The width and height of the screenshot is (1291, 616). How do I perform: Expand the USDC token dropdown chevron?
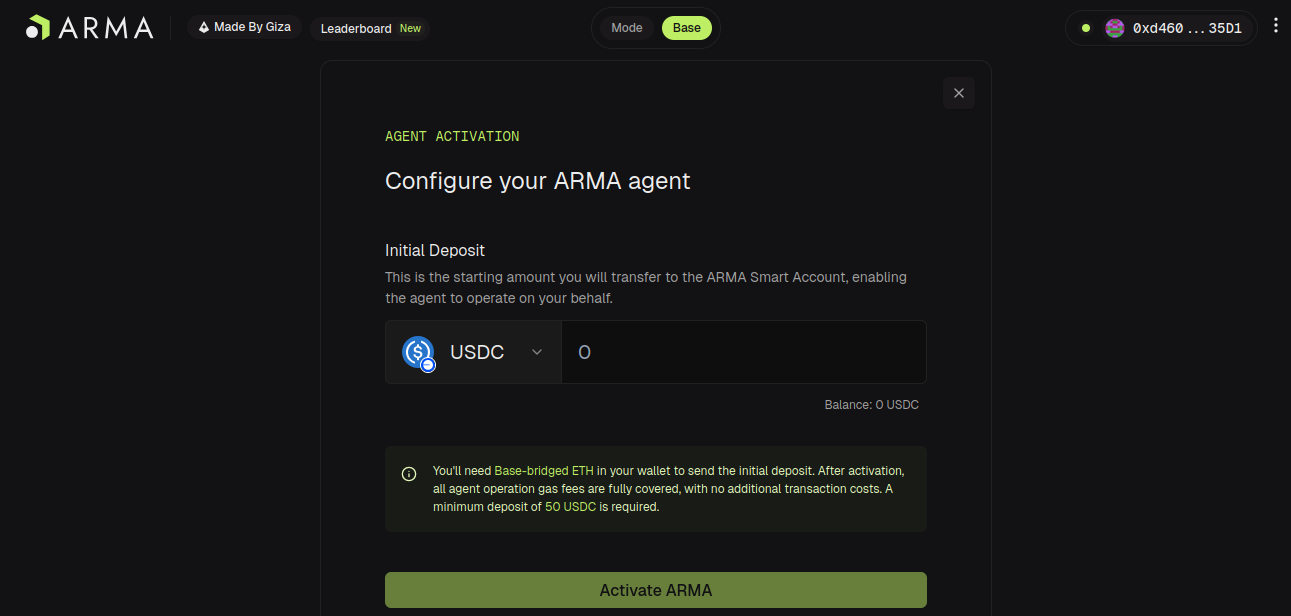click(537, 352)
